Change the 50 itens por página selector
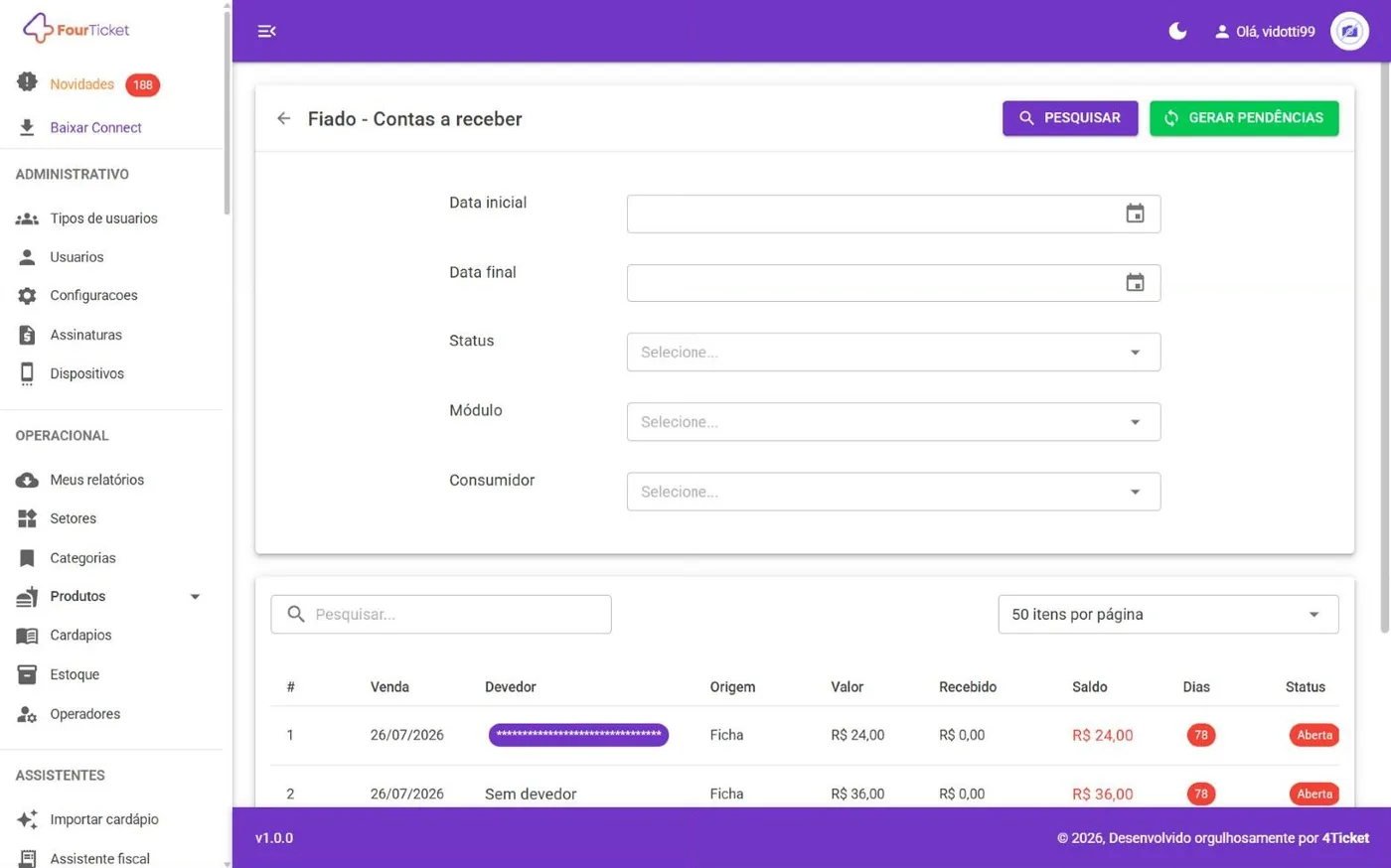Screen dimensions: 1391x868 (x=1168, y=615)
